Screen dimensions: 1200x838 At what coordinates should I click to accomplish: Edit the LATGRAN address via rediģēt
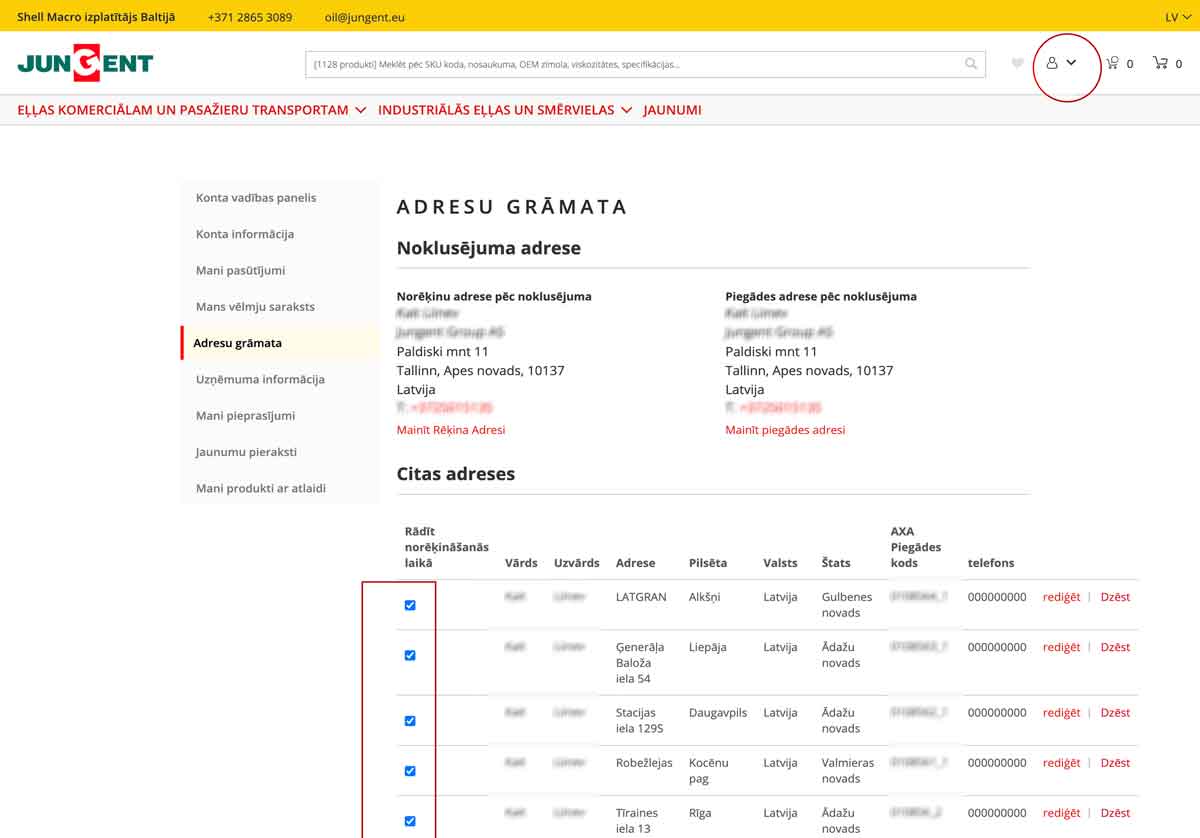1061,597
